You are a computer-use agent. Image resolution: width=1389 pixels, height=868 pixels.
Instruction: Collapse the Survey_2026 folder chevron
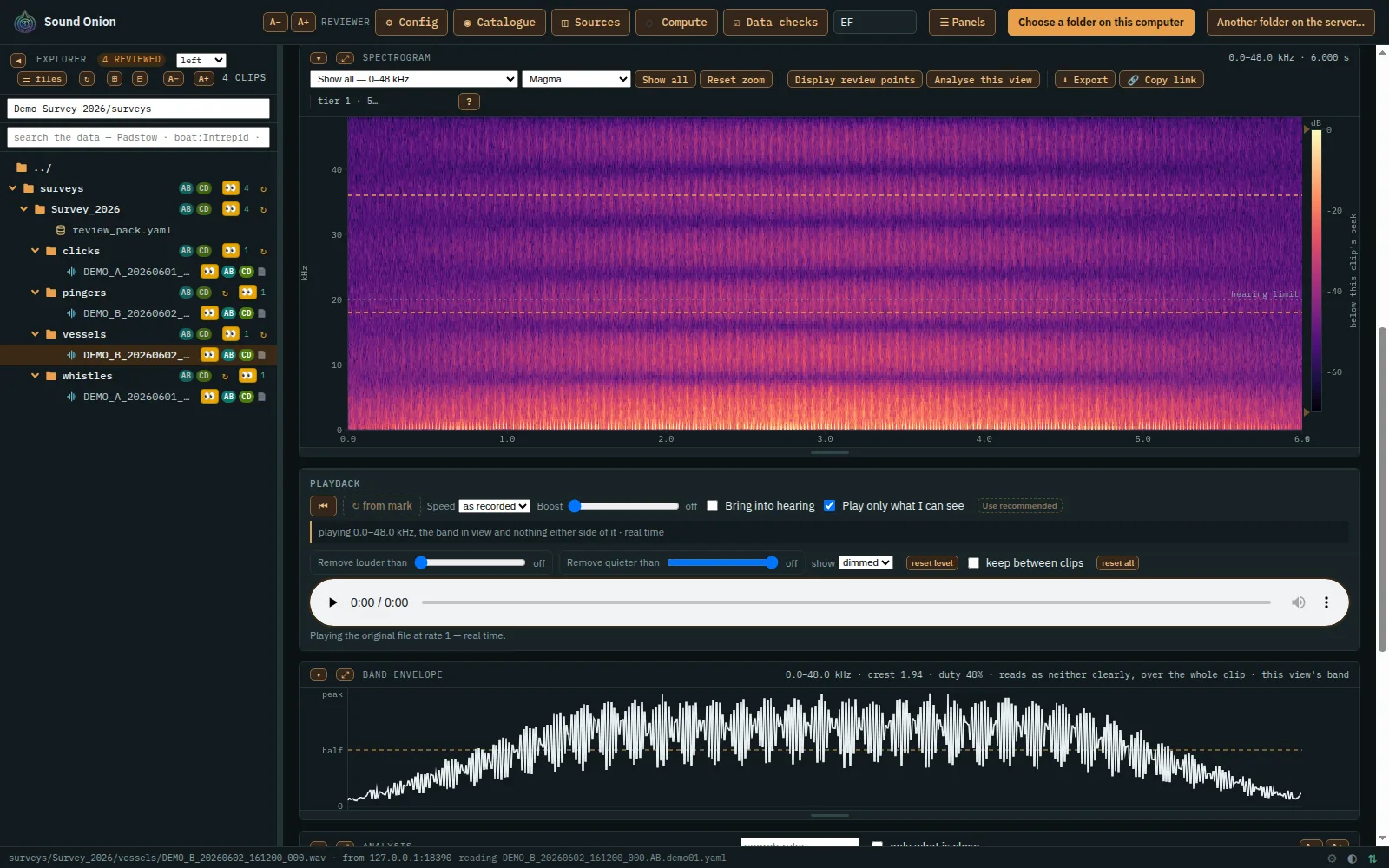tap(24, 209)
